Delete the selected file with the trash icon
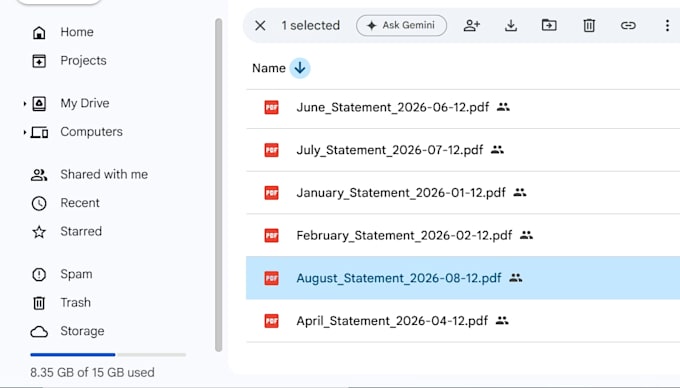 (x=589, y=26)
